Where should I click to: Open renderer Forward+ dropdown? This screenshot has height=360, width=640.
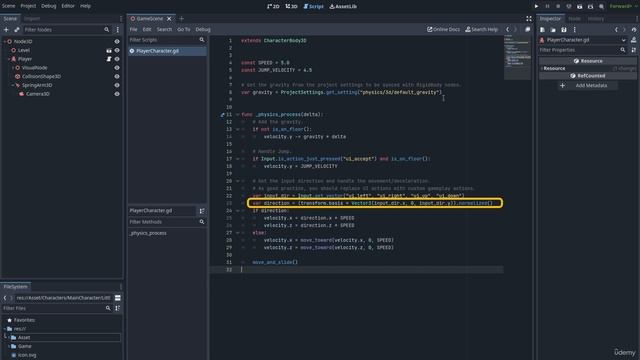point(623,6)
